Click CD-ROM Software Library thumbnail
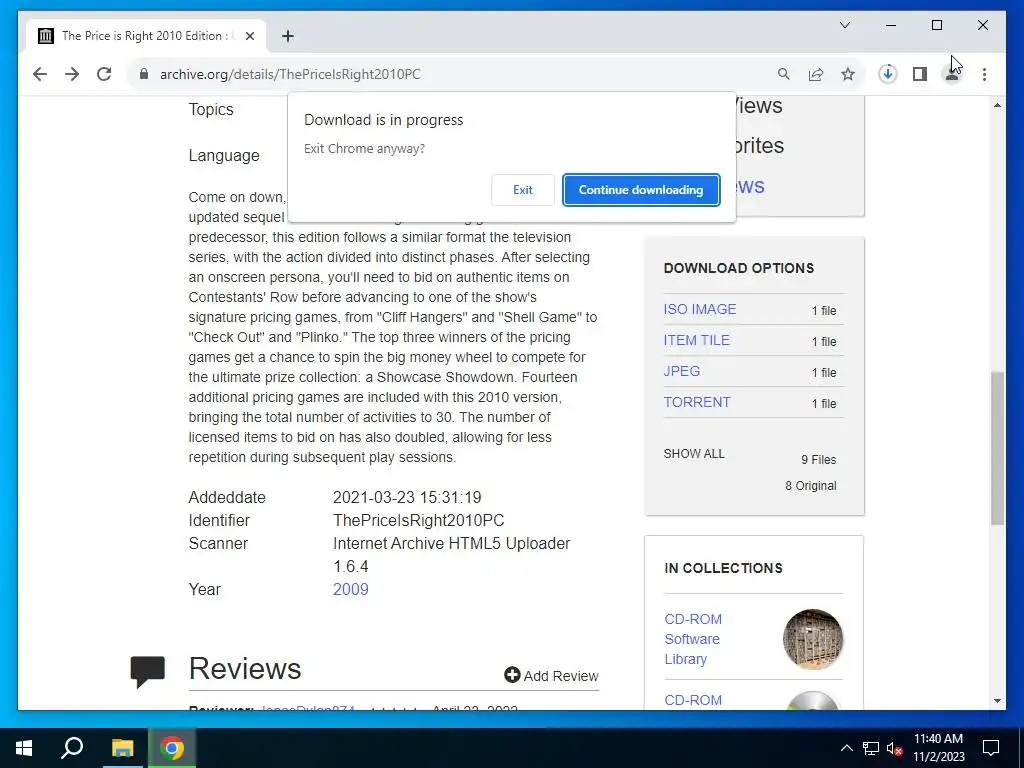1024x768 pixels. pos(812,639)
